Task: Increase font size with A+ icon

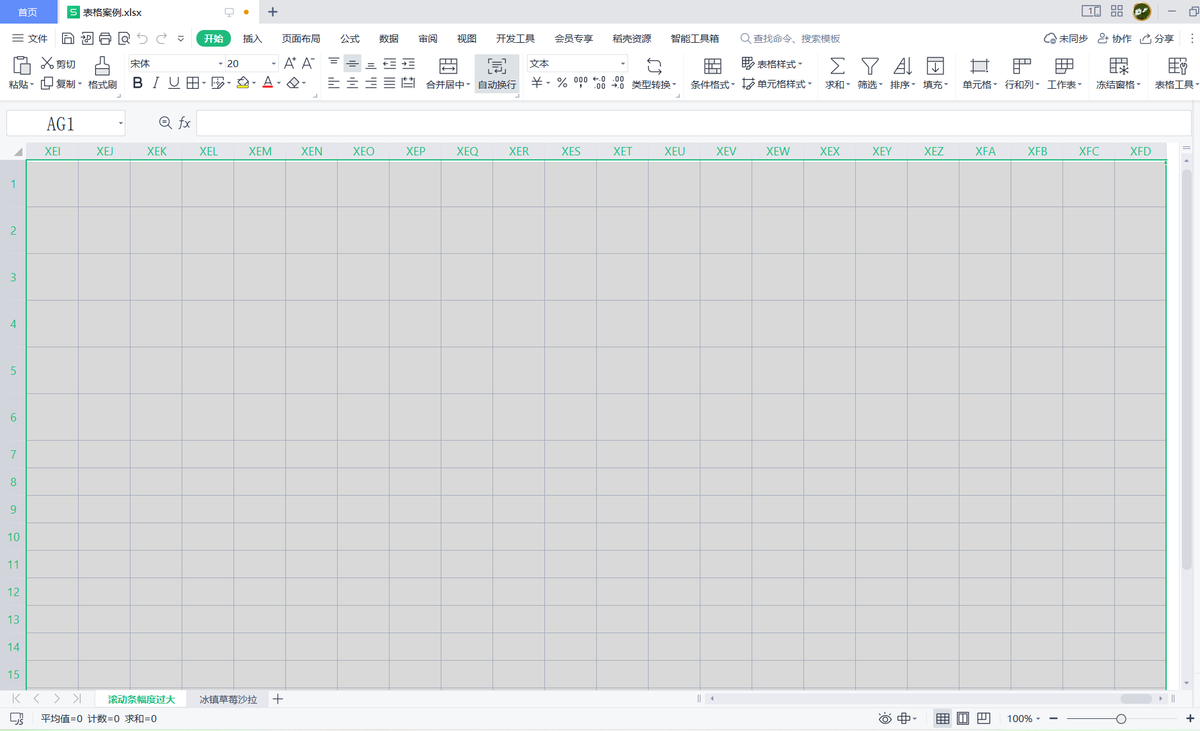Action: click(x=290, y=63)
